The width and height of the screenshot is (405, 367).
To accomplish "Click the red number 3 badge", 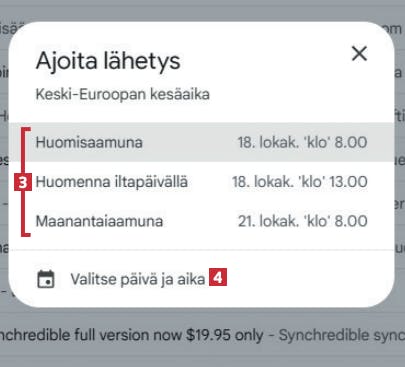I will 23,182.
